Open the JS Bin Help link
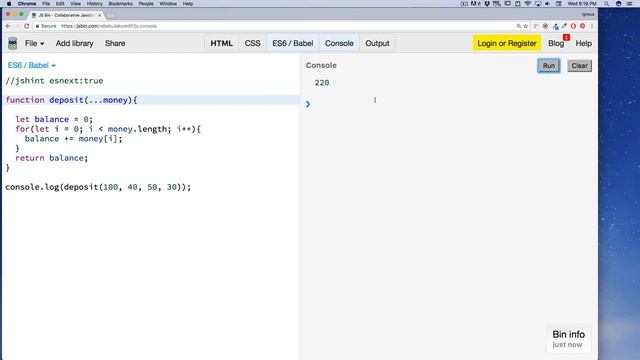Viewport: 640px width, 360px height. click(x=583, y=43)
